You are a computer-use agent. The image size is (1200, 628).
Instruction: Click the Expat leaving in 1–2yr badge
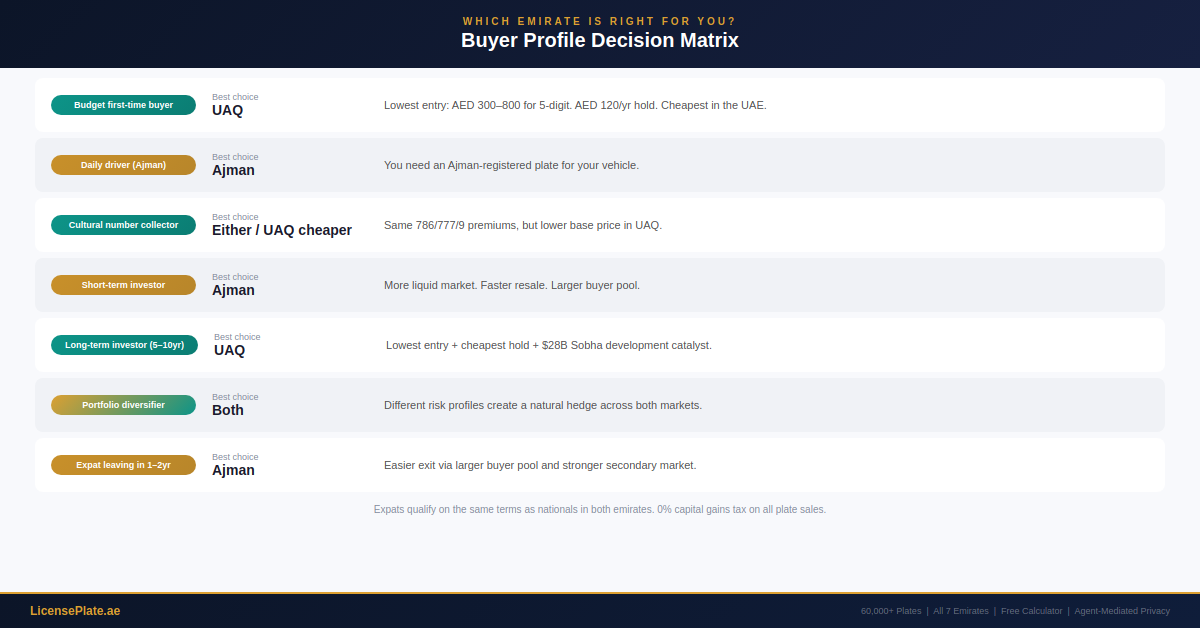click(x=123, y=465)
